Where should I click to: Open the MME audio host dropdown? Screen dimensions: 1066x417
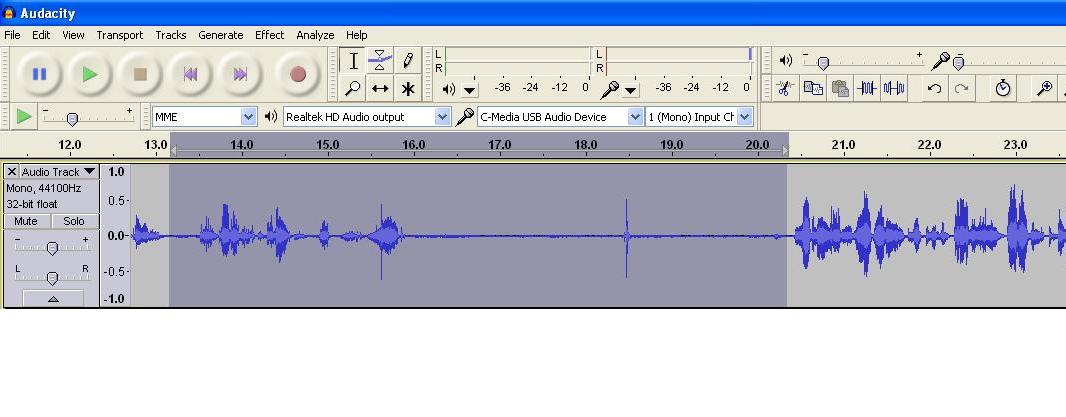pos(205,117)
